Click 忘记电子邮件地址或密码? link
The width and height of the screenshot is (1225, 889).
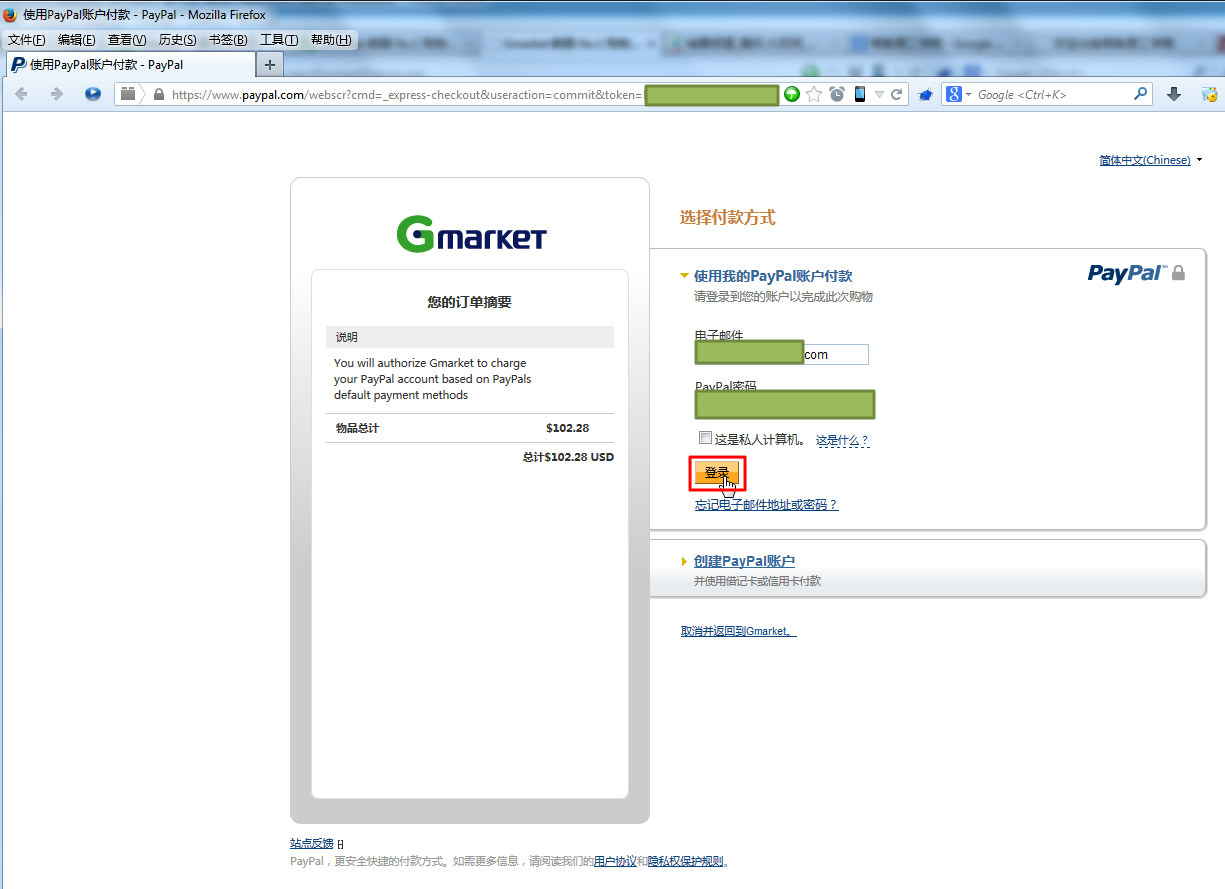coord(766,505)
